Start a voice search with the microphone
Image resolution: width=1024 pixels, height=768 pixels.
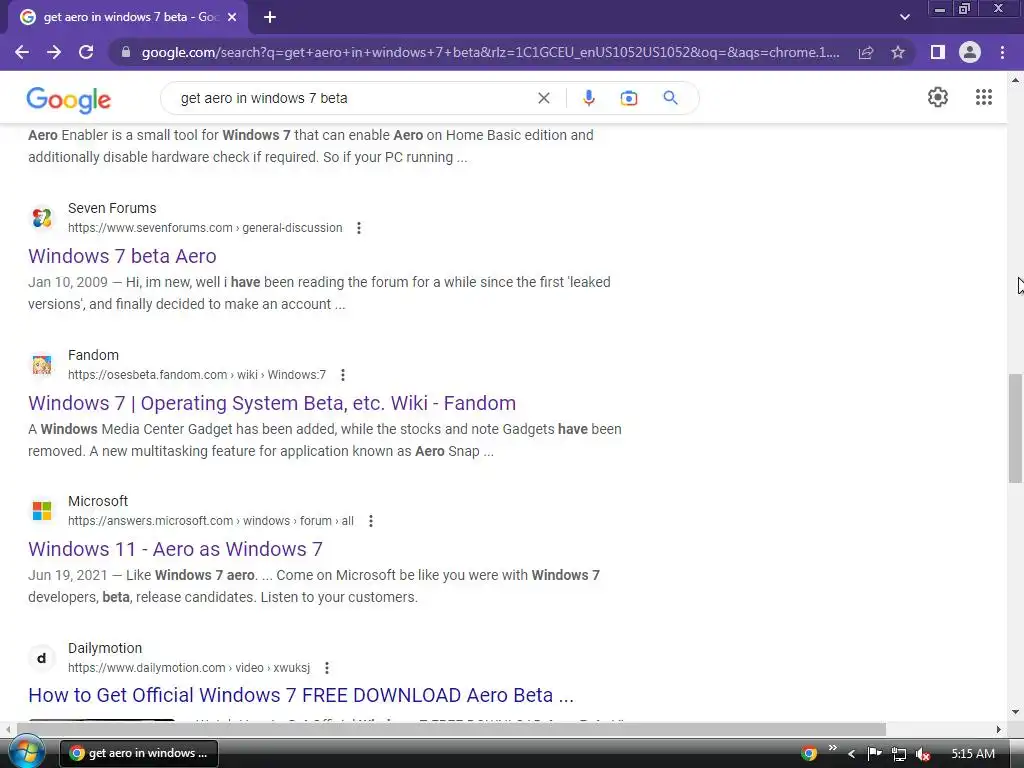coord(588,98)
